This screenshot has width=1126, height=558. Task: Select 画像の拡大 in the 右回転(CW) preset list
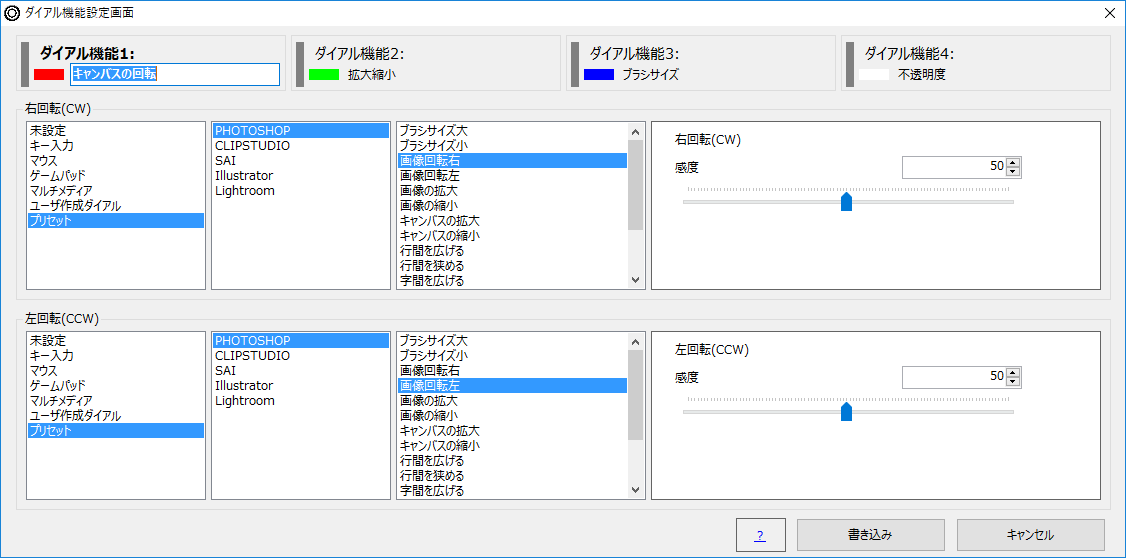point(512,190)
